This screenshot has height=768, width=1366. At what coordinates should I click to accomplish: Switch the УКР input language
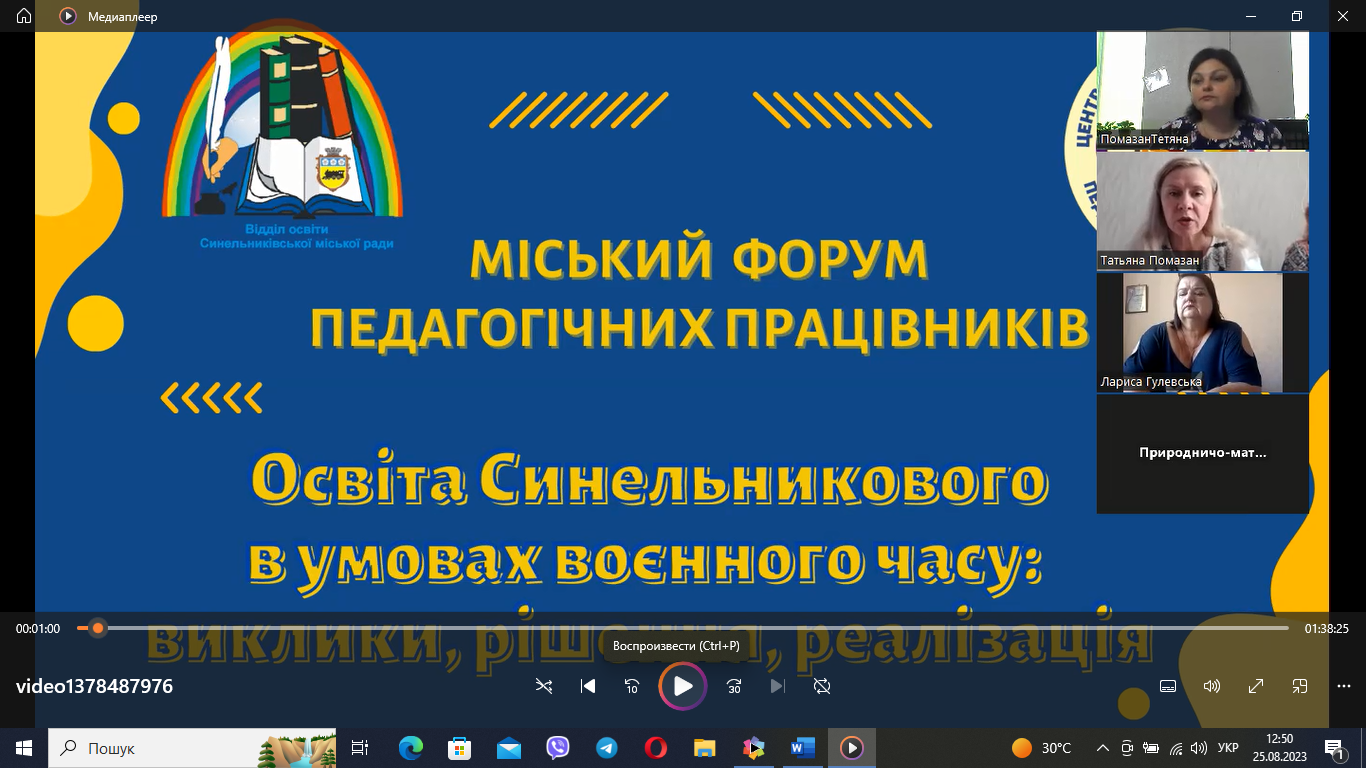point(1228,748)
